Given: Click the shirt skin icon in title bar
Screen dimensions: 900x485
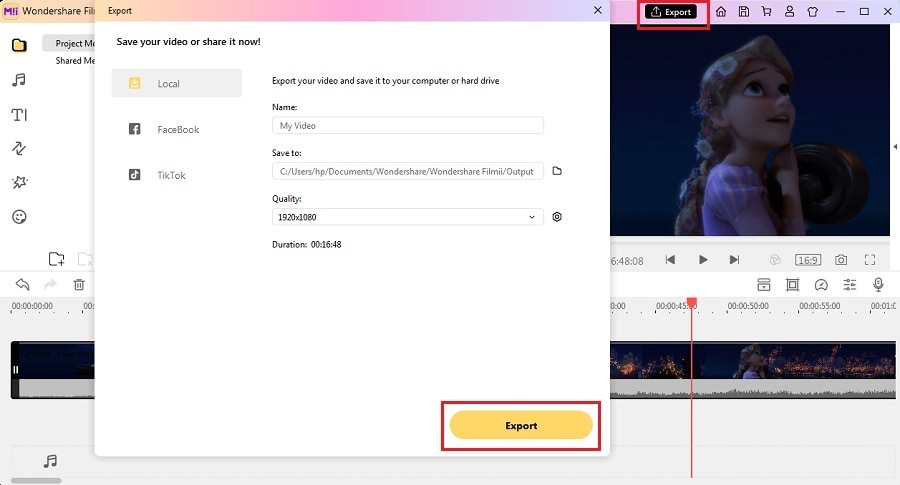Looking at the screenshot, I should tap(813, 11).
